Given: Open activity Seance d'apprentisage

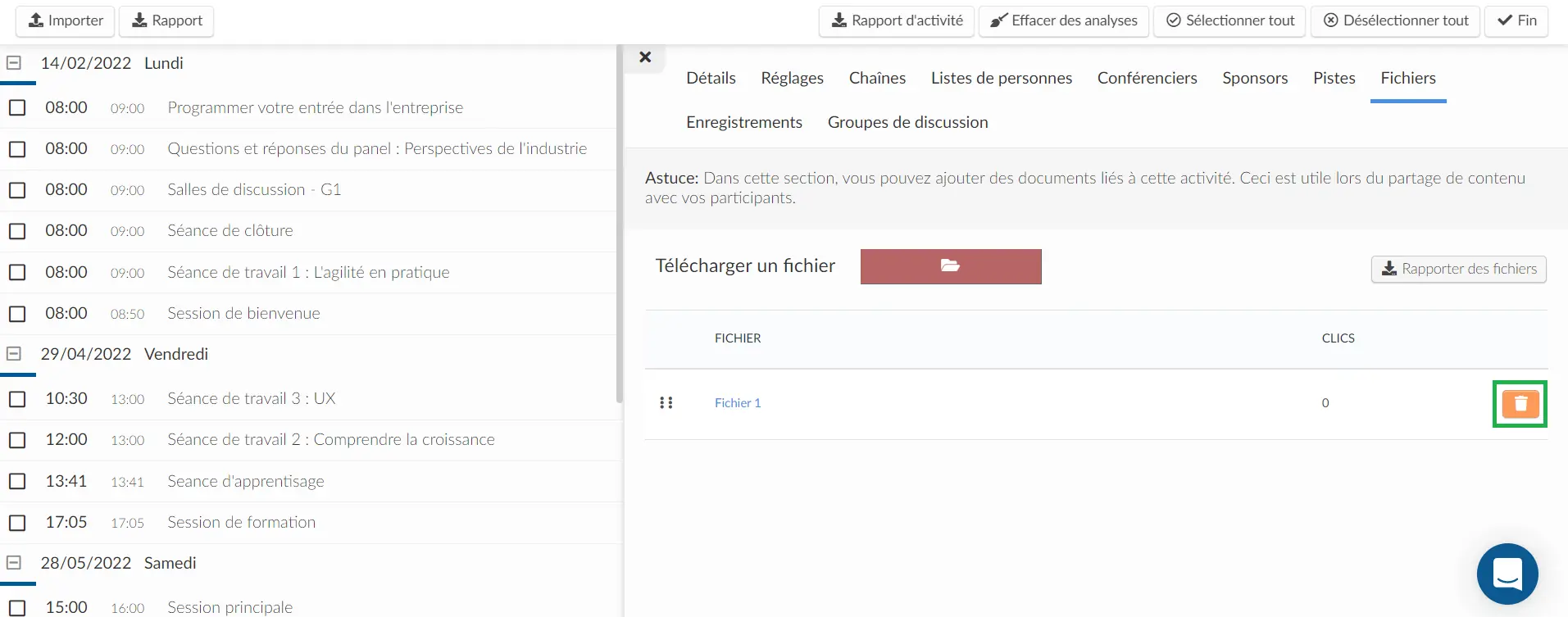Looking at the screenshot, I should pos(246,481).
